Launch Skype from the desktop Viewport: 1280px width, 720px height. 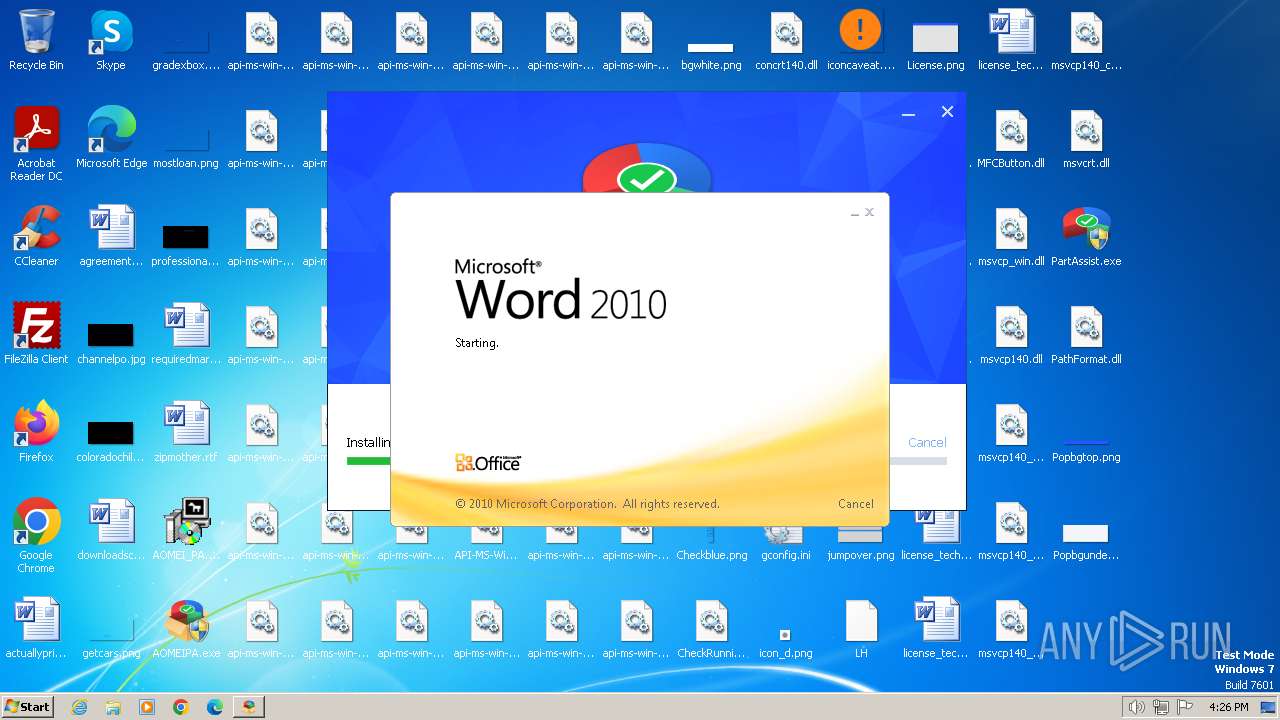111,41
